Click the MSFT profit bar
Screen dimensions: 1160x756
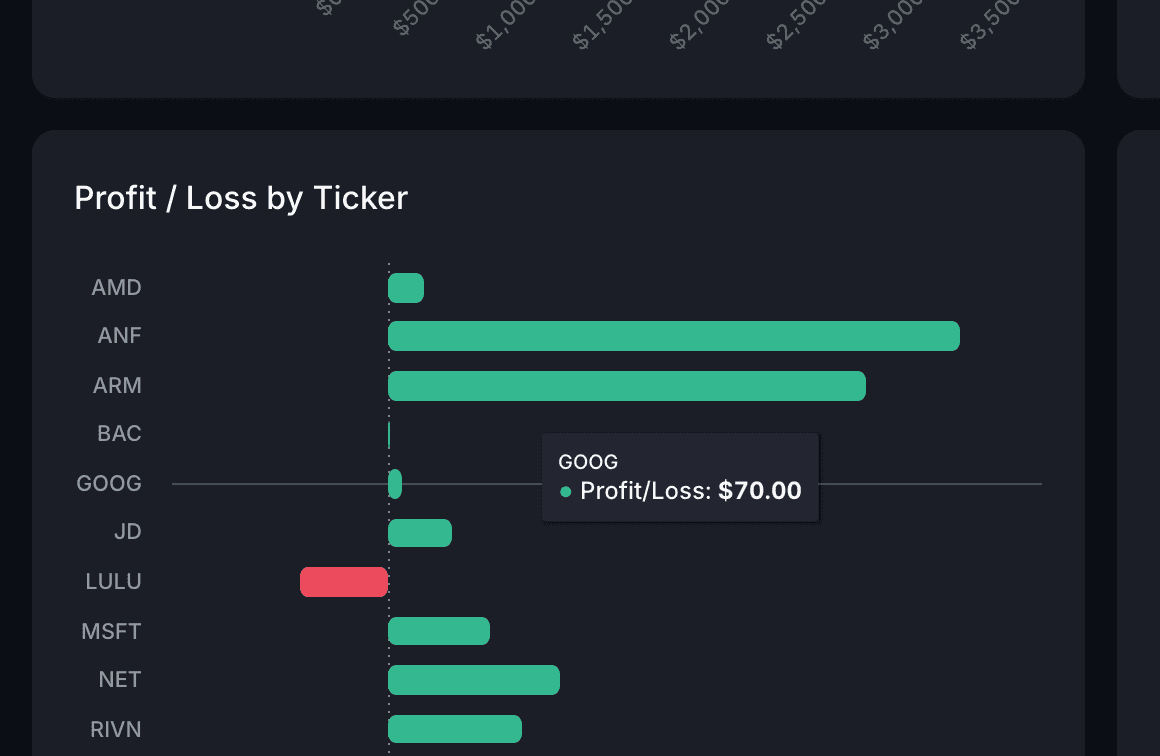(x=439, y=631)
